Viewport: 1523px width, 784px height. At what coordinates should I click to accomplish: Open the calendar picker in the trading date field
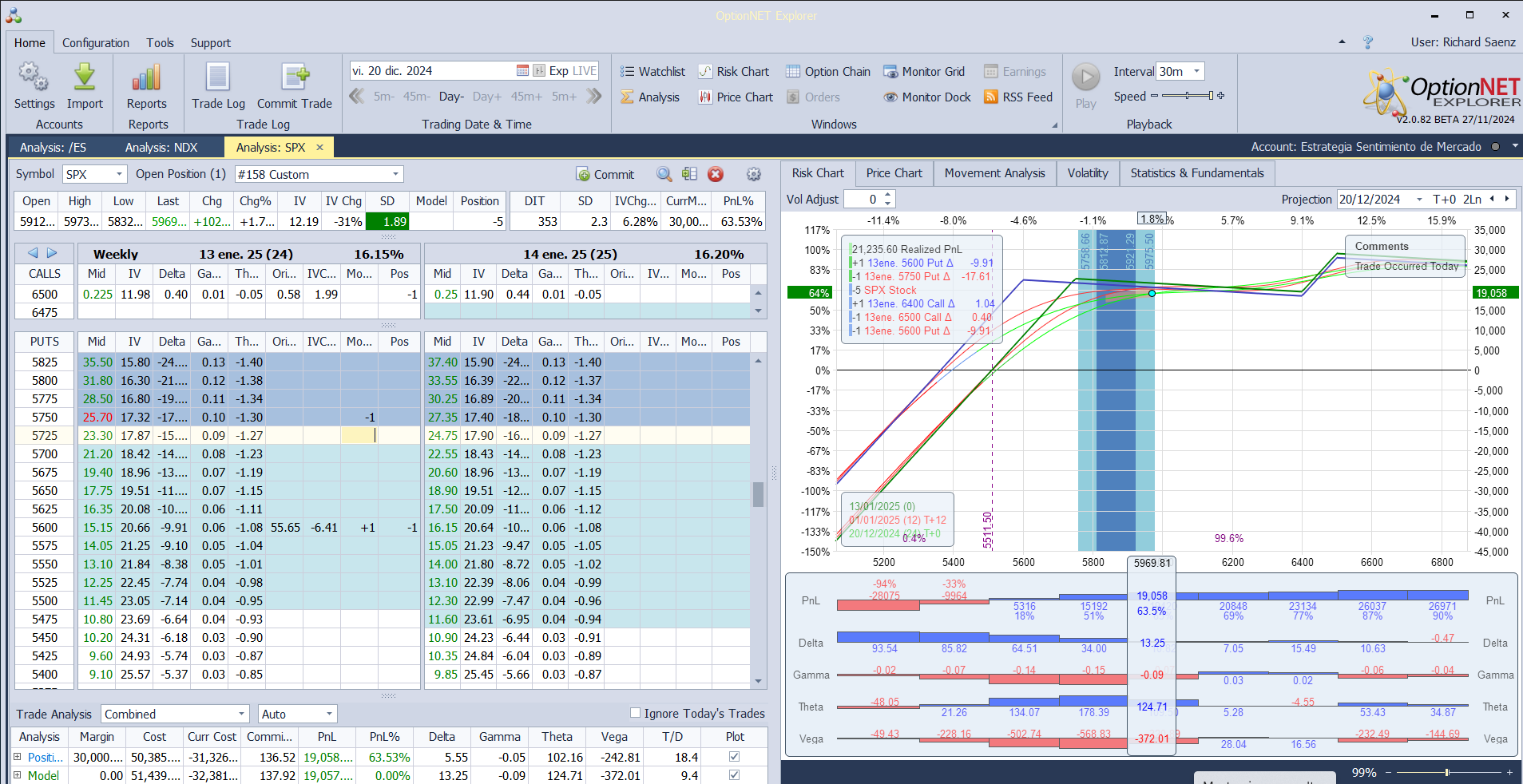click(x=522, y=71)
